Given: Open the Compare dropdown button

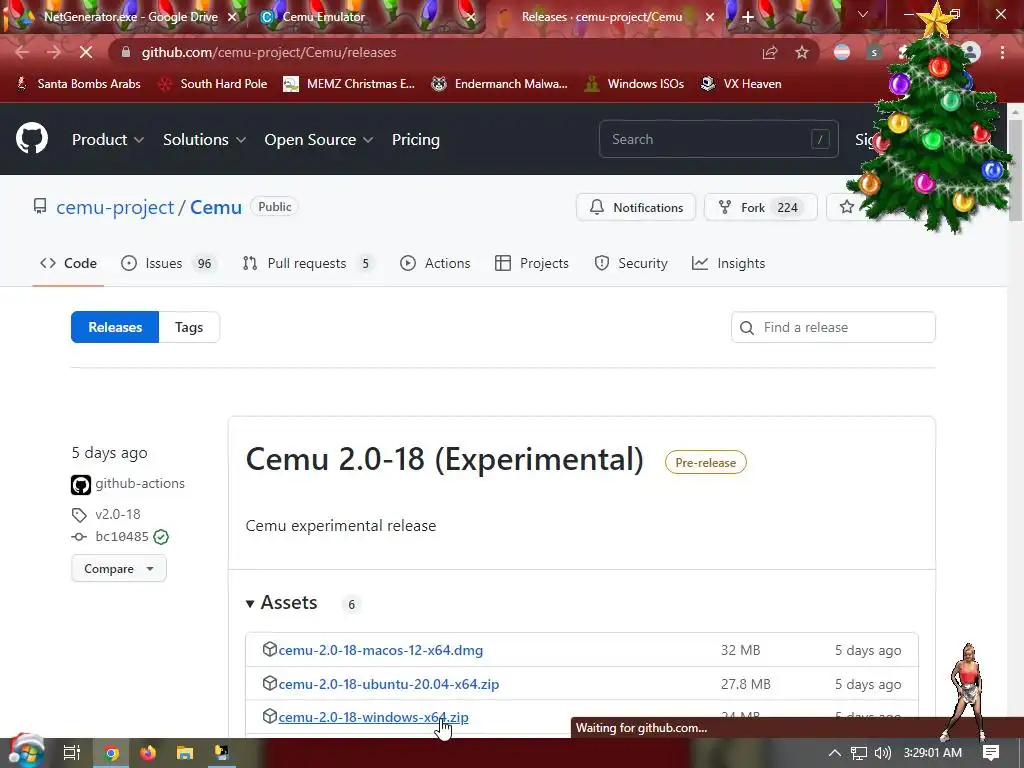Looking at the screenshot, I should [x=119, y=569].
